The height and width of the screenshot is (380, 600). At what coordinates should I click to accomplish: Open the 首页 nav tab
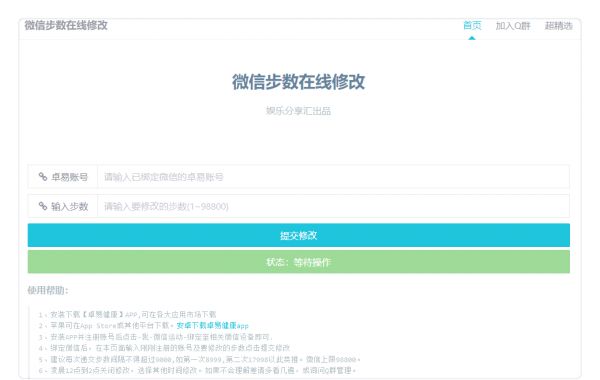472,26
